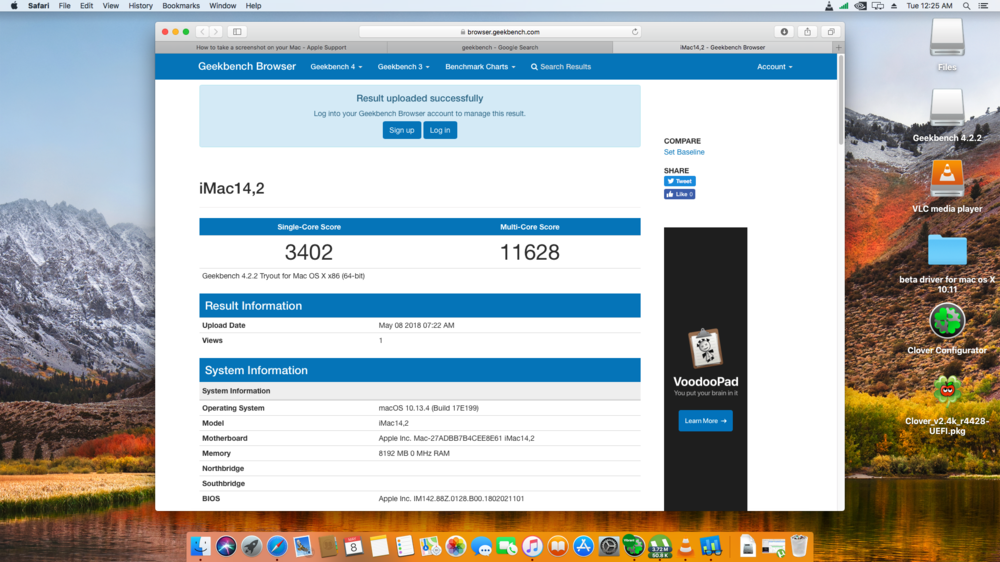
Task: Click the Tweet share button
Action: [x=679, y=181]
